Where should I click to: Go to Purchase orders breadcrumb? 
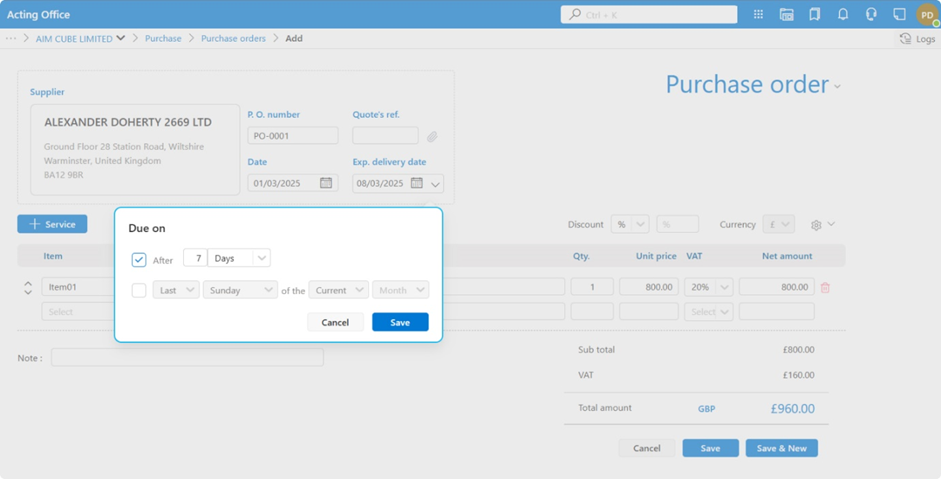coord(233,39)
